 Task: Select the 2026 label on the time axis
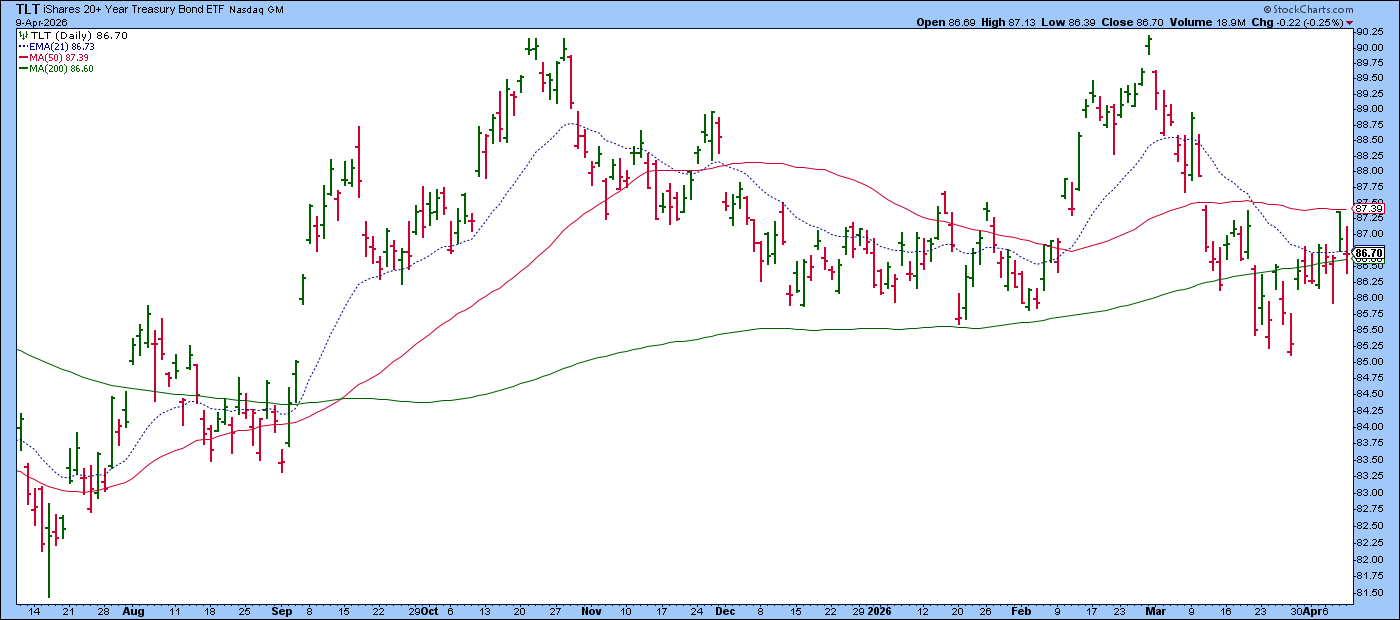tap(881, 610)
